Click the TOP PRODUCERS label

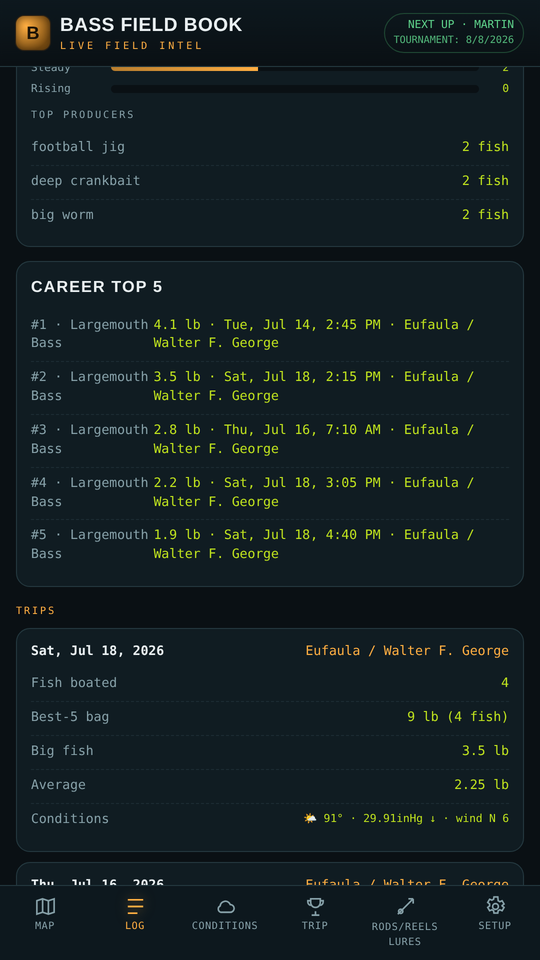click(x=83, y=114)
